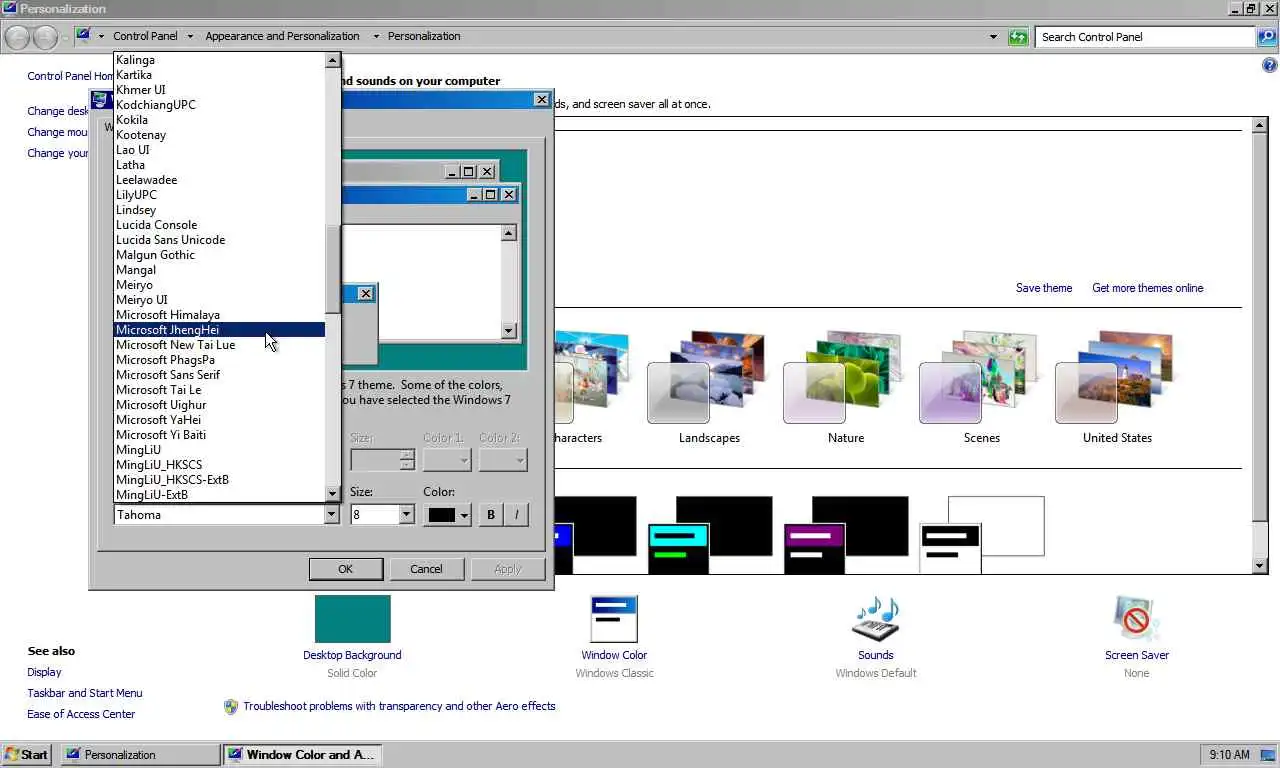Select the white high contrast theme
Image resolution: width=1280 pixels, height=768 pixels.
coord(982,535)
